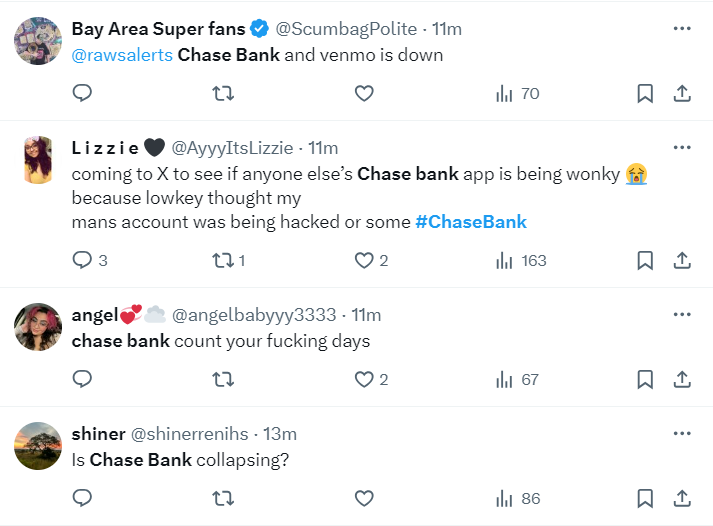
Task: Share Bay Area Super fans post
Action: [682, 93]
